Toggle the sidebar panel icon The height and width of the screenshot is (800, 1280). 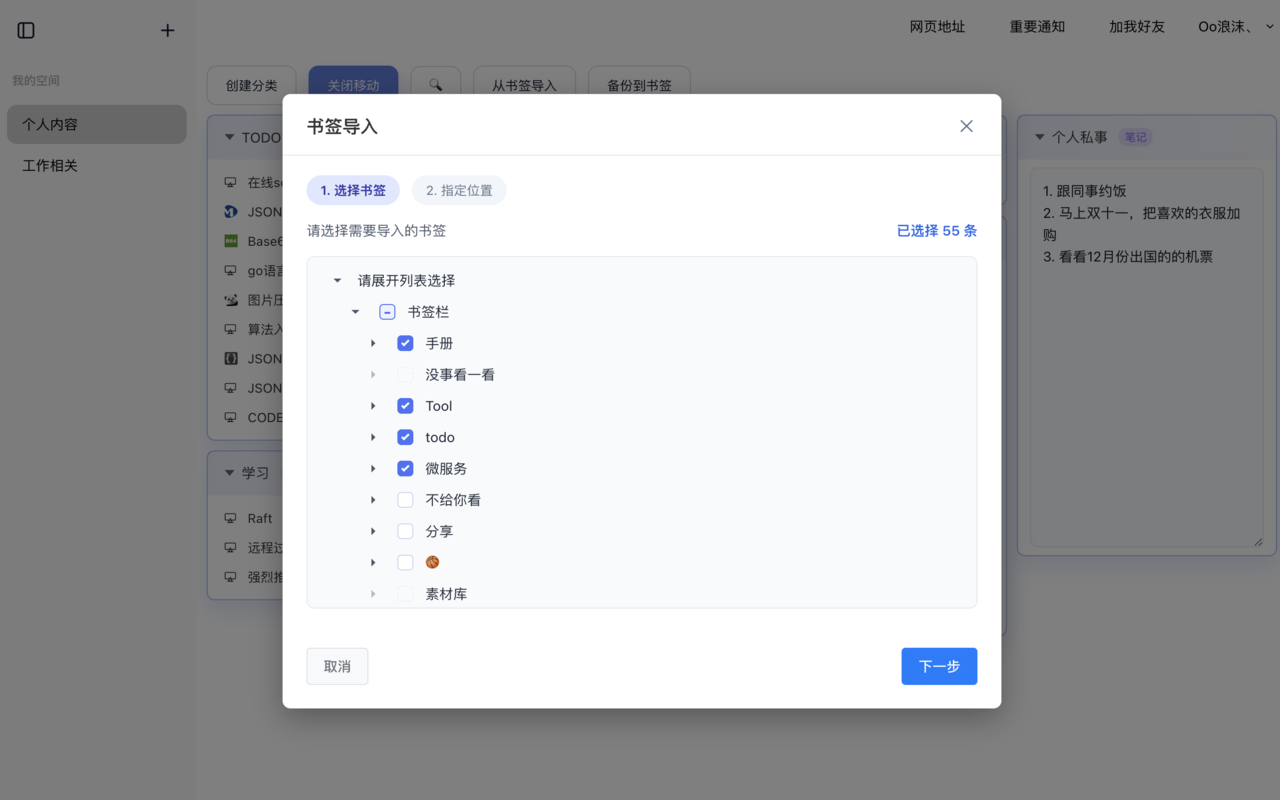pos(26,30)
